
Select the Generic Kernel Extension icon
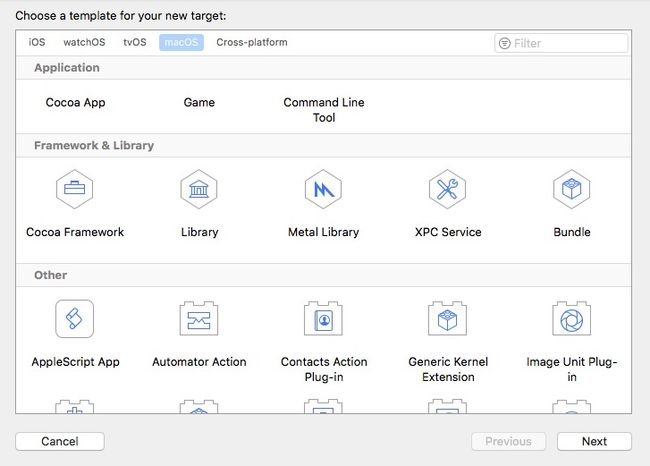point(447,318)
